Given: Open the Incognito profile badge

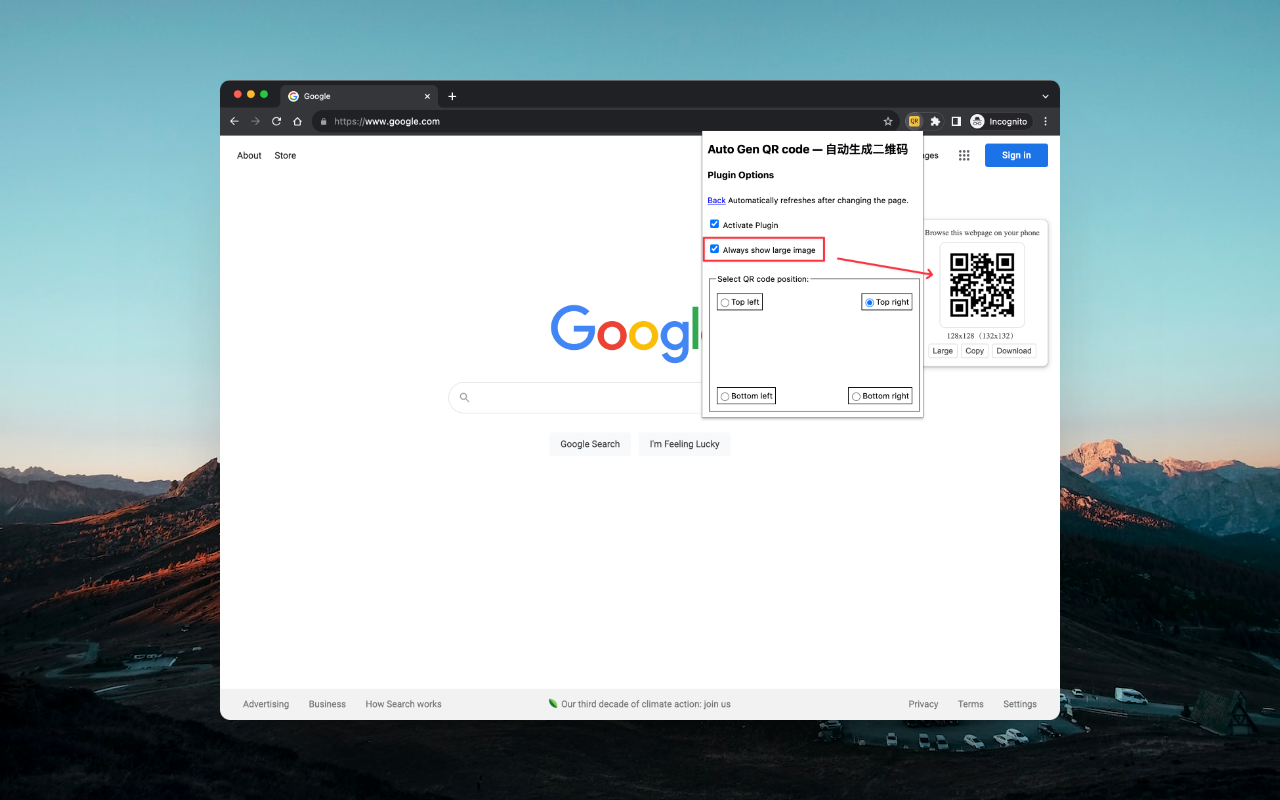Looking at the screenshot, I should click(x=999, y=121).
